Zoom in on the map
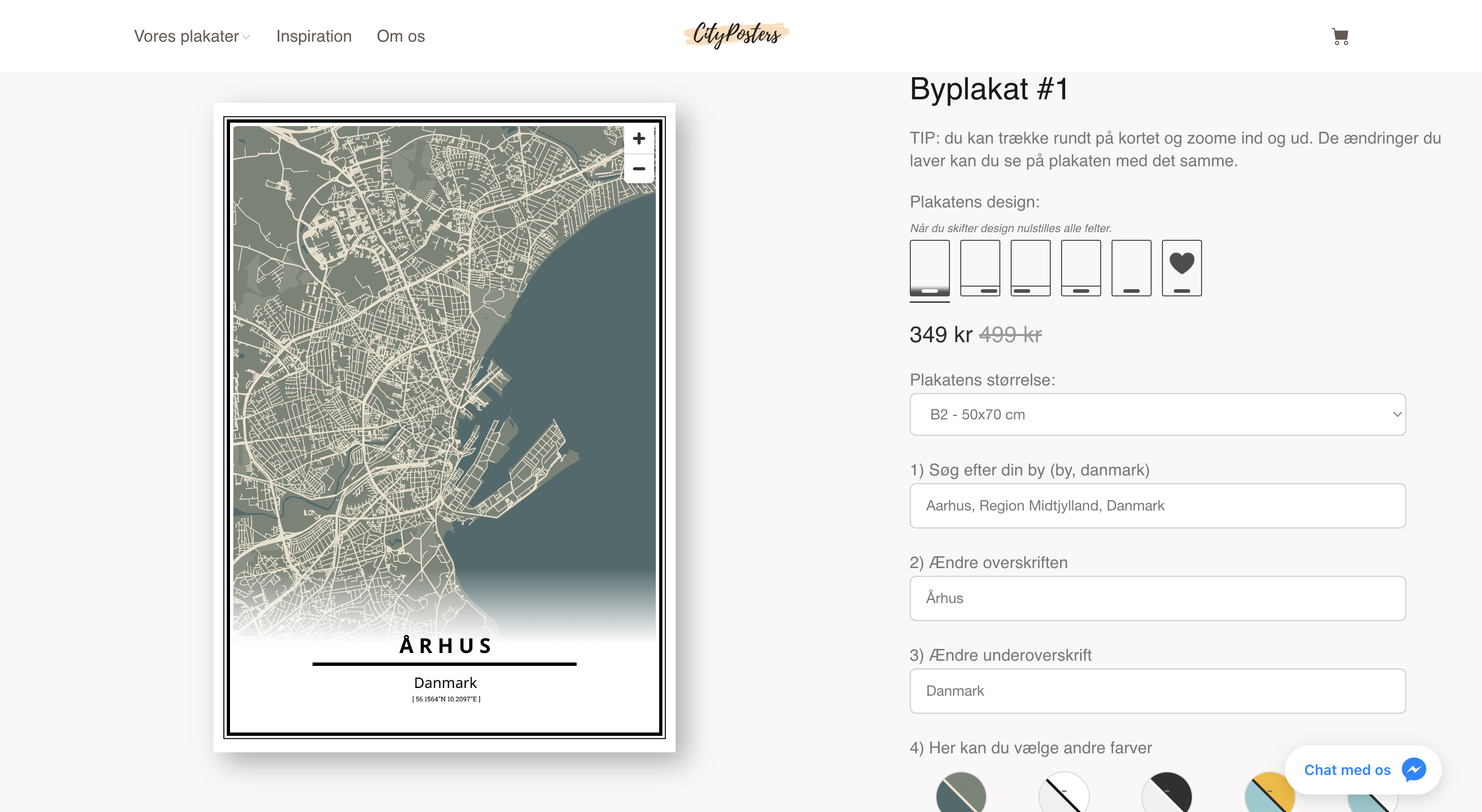 [639, 139]
